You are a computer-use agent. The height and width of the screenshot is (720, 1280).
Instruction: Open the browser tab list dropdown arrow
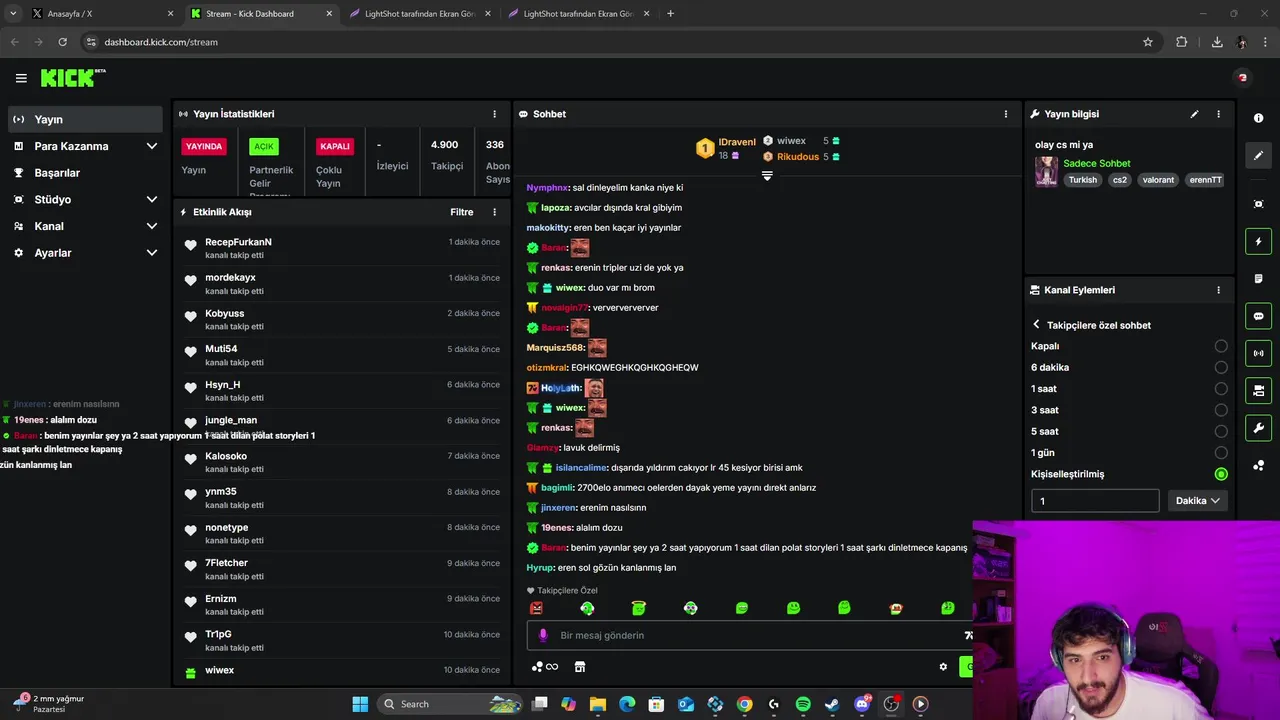(x=12, y=14)
